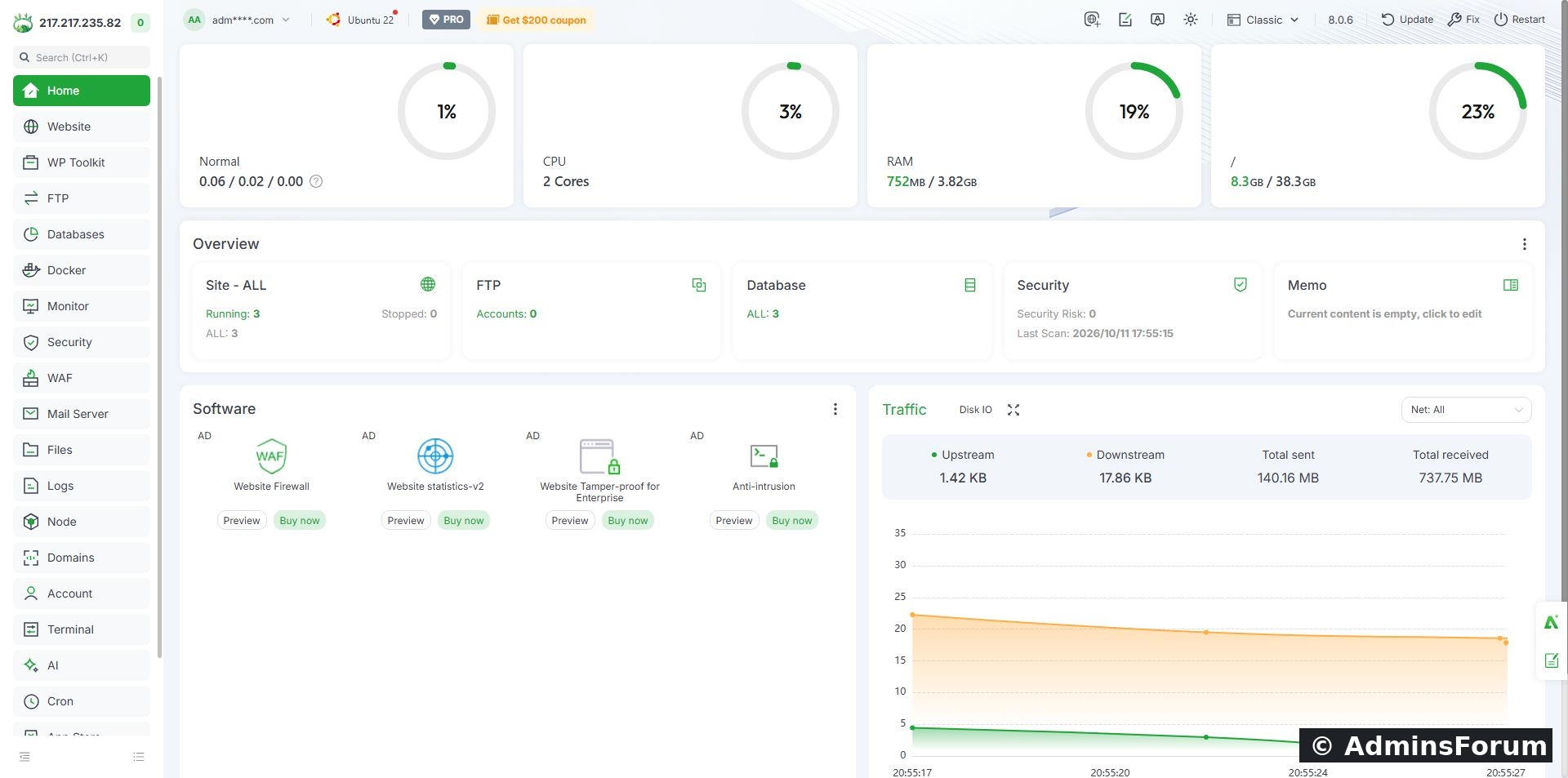
Task: Click the Update button
Action: [1407, 20]
